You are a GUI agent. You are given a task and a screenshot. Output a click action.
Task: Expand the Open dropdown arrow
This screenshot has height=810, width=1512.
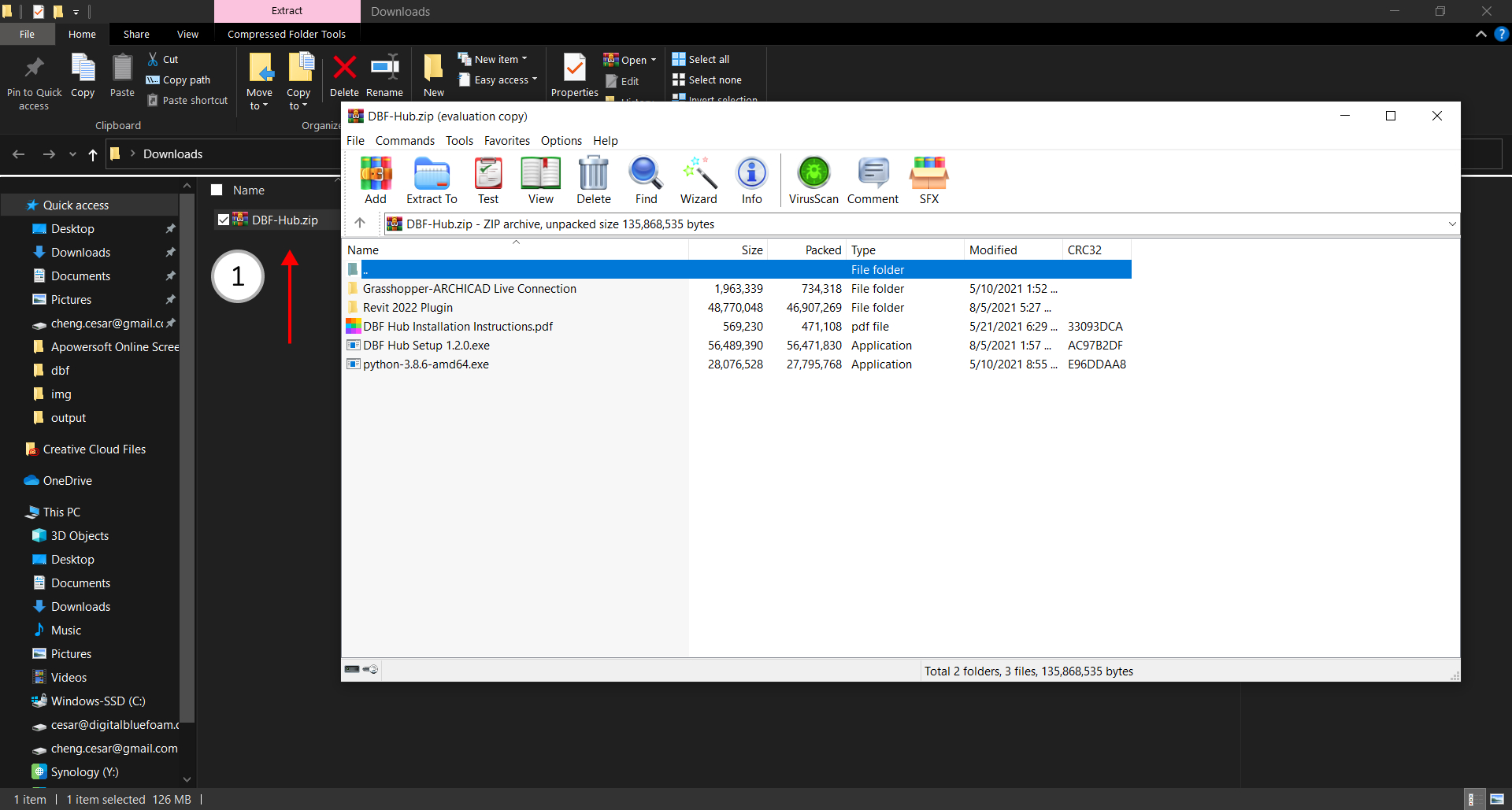tap(654, 60)
